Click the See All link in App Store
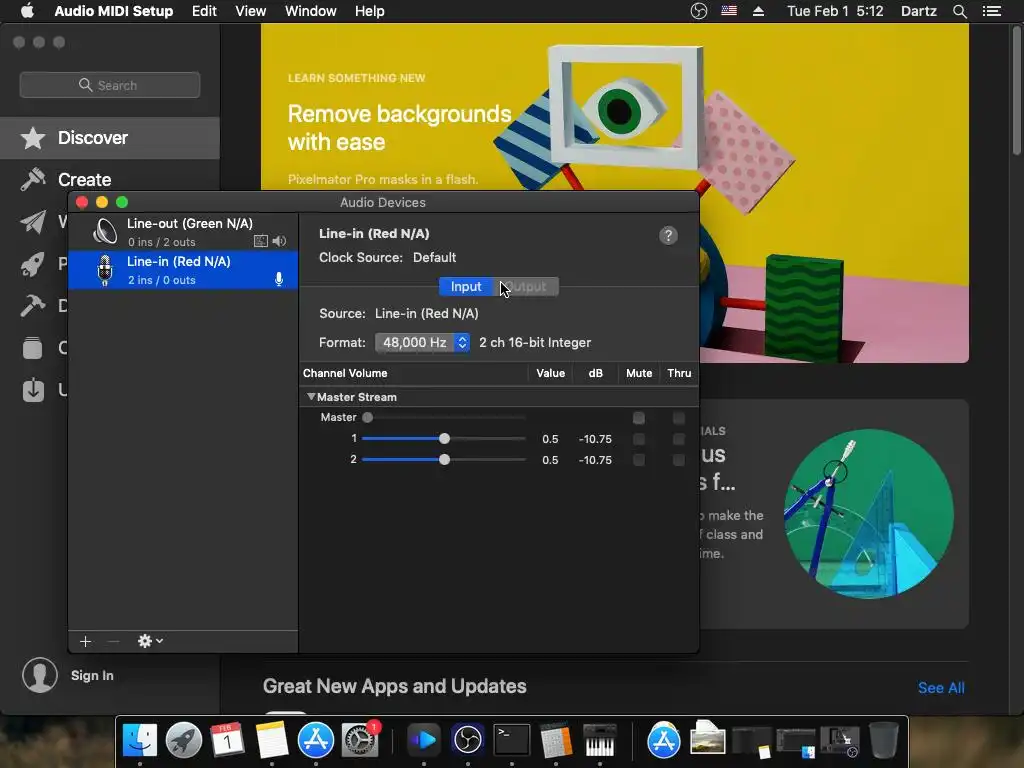 (x=941, y=688)
